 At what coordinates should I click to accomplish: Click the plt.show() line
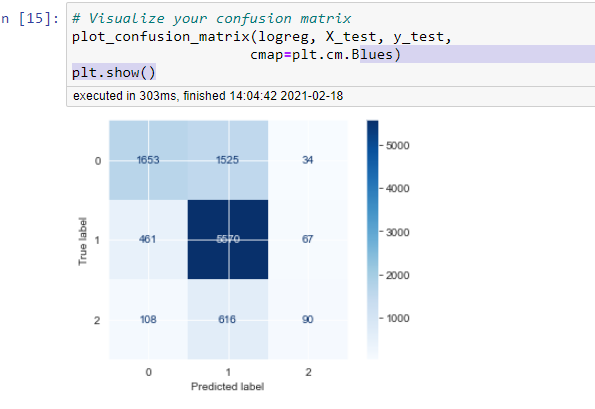(114, 72)
